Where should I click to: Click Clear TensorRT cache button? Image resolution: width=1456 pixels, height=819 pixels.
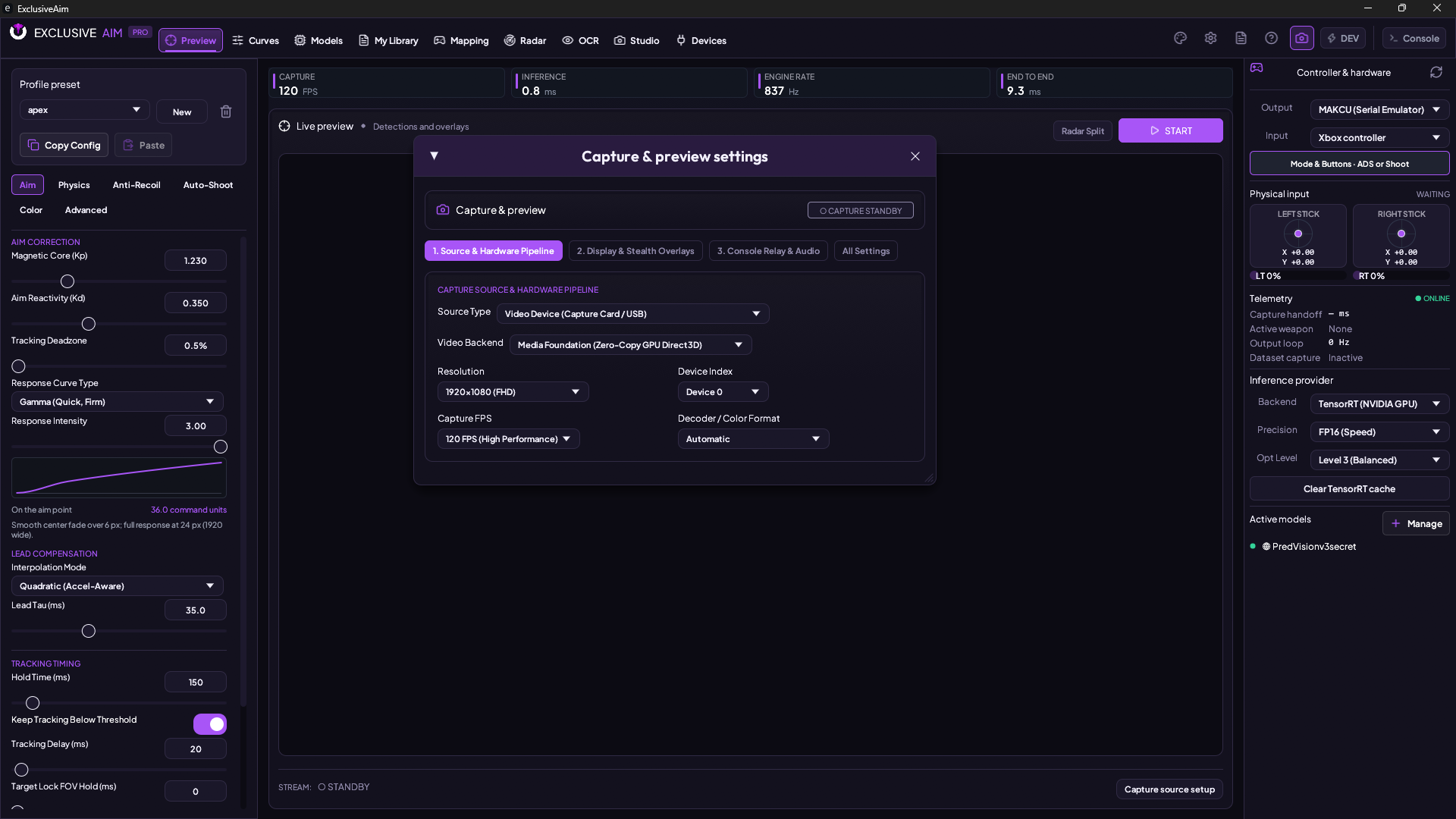pyautogui.click(x=1349, y=489)
